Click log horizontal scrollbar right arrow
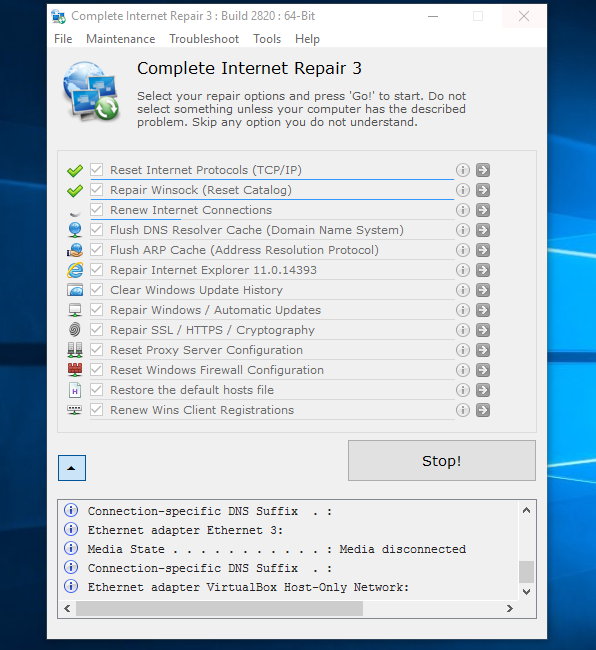The image size is (596, 650). pos(510,609)
